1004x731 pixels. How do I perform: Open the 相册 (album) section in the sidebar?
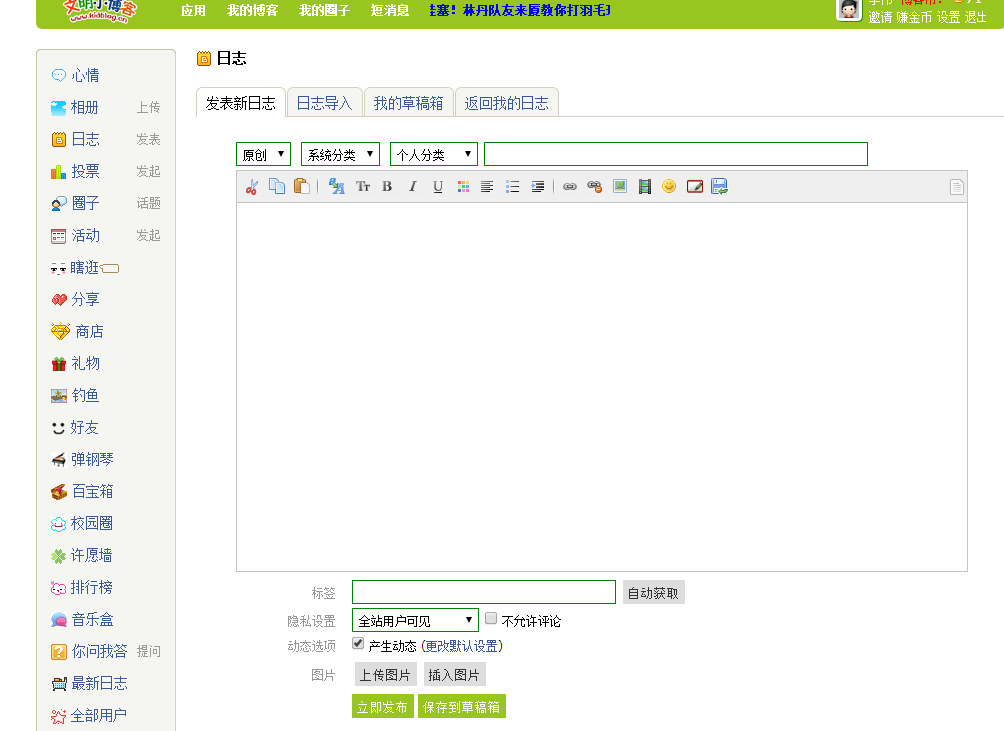84,107
